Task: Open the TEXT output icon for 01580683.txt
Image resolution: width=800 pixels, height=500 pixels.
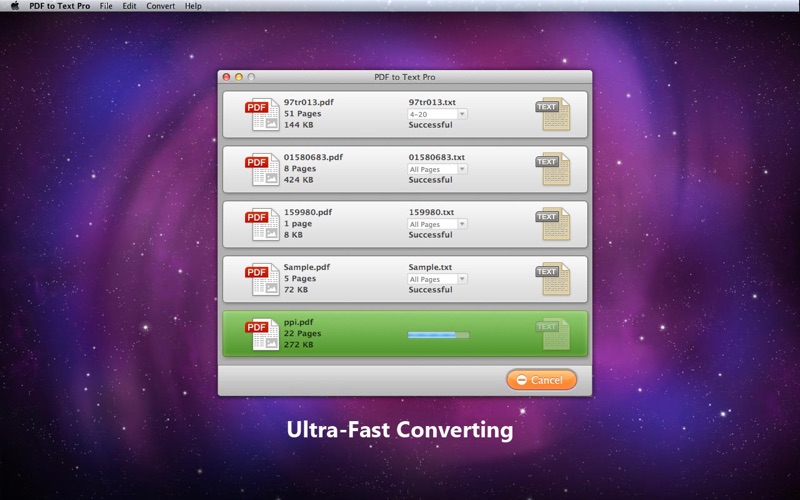Action: (x=552, y=169)
